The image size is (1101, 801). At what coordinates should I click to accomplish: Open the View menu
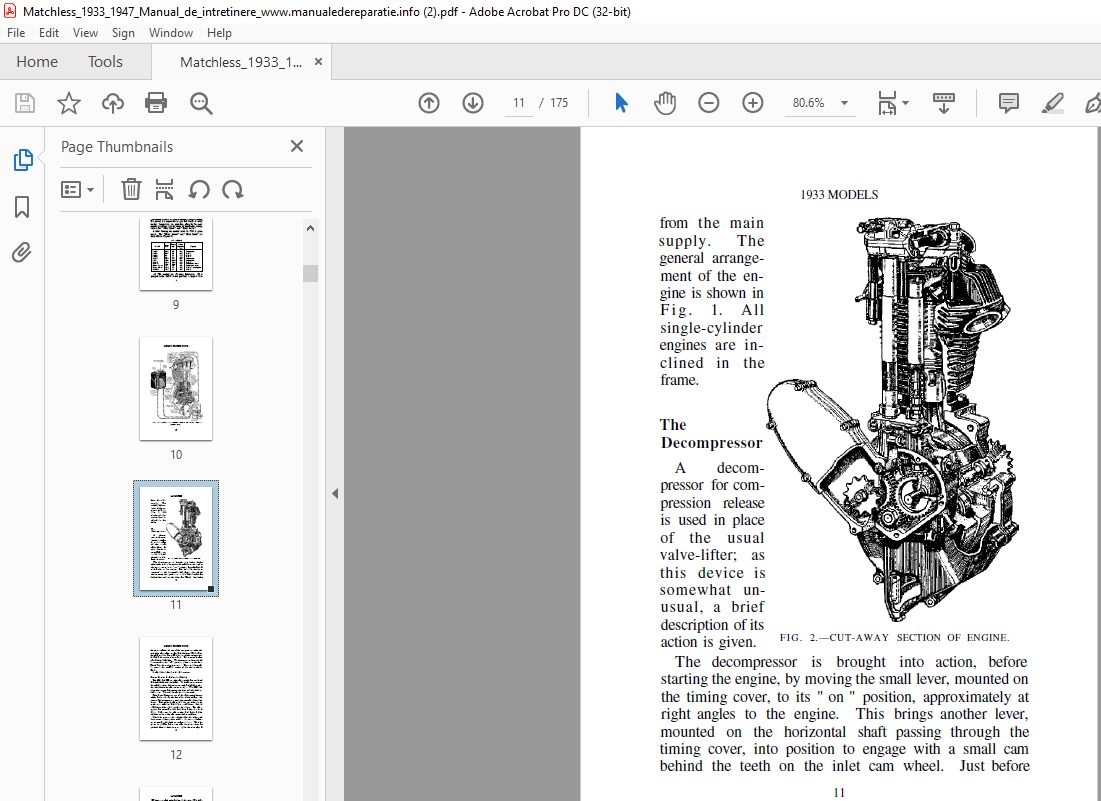[x=85, y=33]
